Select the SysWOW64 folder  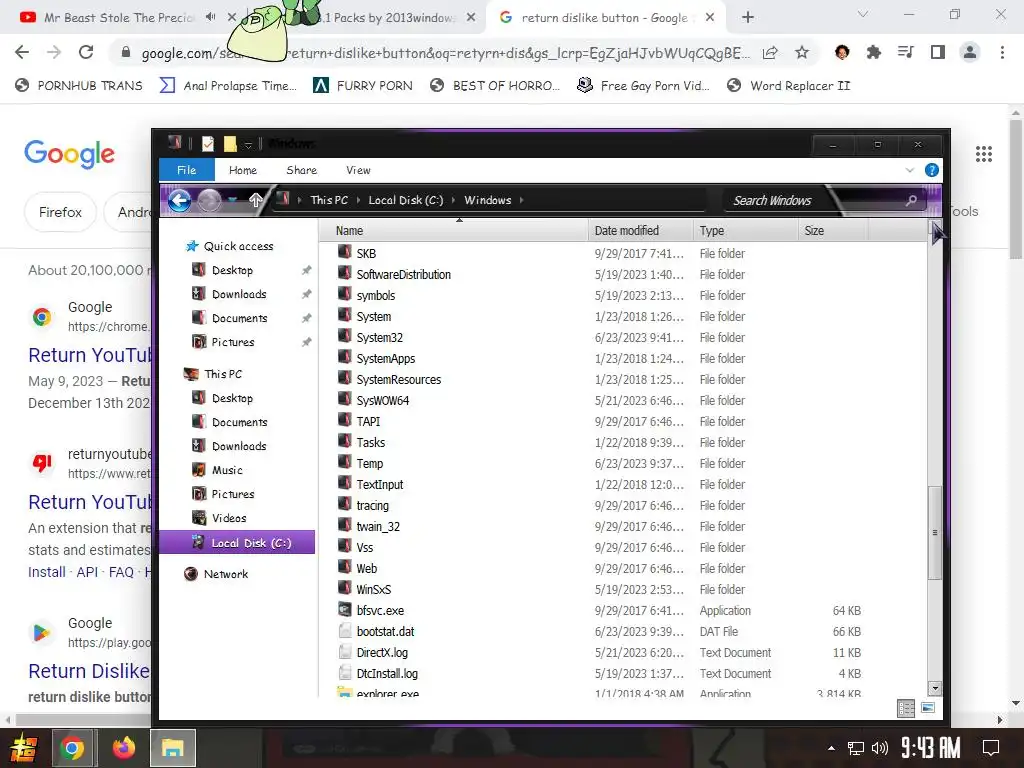coord(382,400)
